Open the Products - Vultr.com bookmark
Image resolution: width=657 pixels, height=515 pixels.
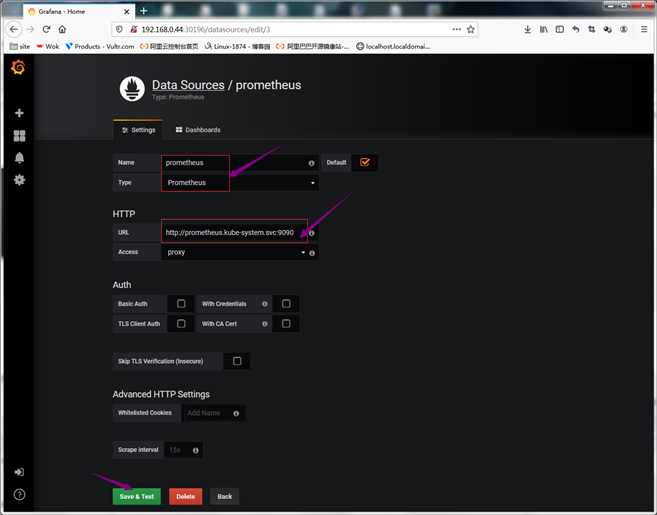pos(100,47)
